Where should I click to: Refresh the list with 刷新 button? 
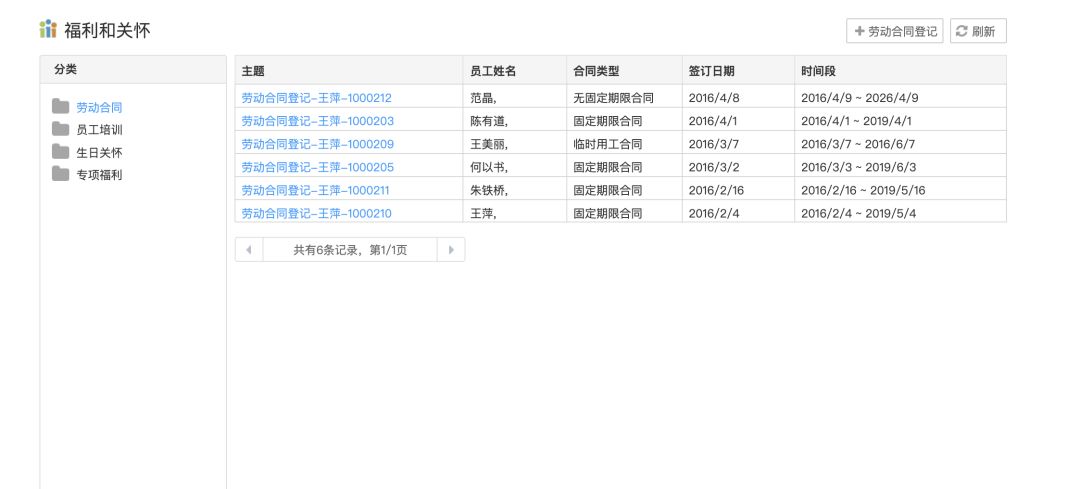[978, 31]
